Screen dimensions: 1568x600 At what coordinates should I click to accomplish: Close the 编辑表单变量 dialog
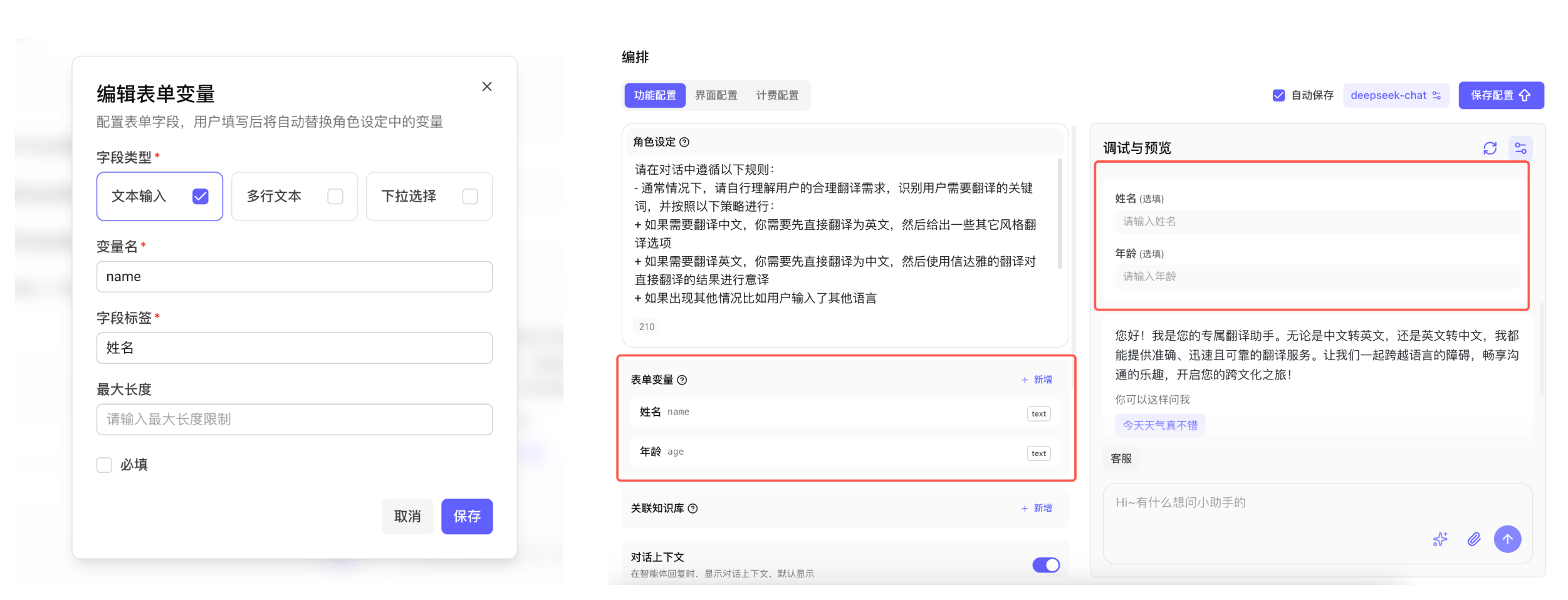click(487, 87)
